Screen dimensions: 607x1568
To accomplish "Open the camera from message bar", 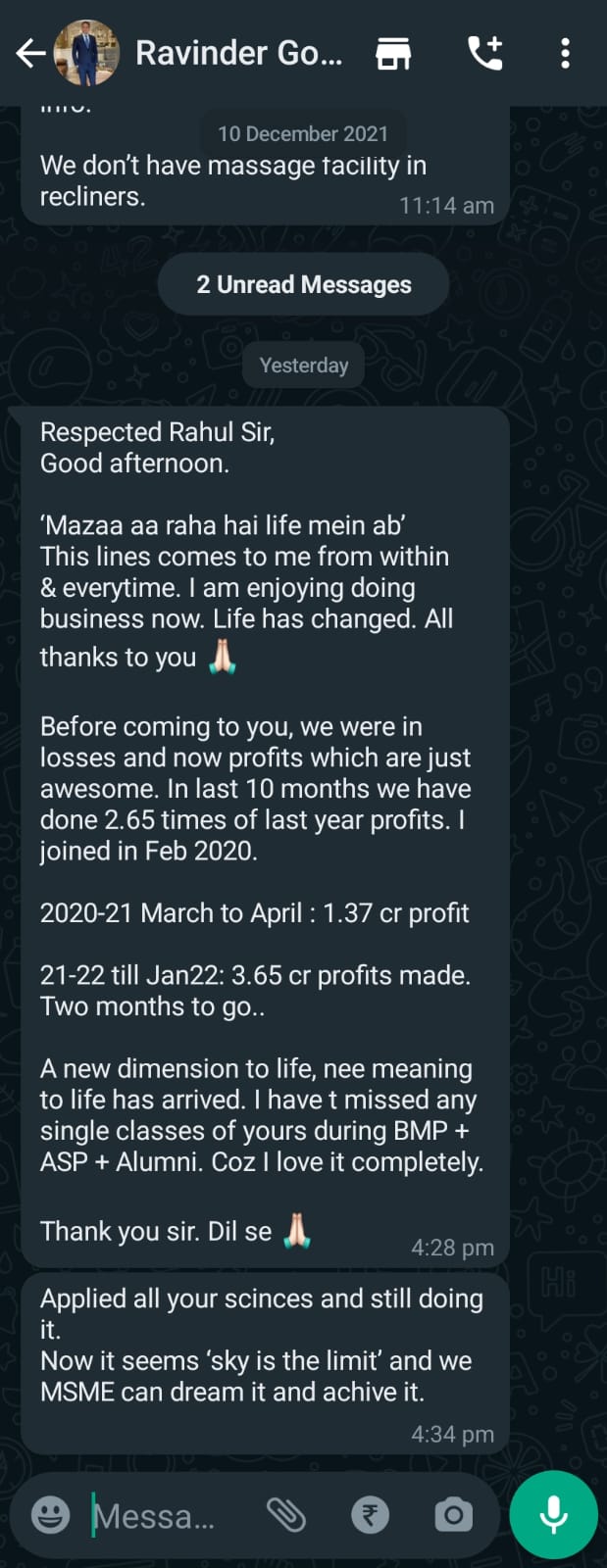I will pyautogui.click(x=453, y=1515).
